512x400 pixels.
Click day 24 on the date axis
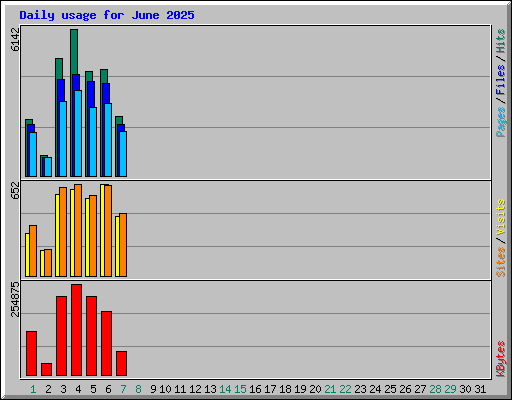[375, 389]
